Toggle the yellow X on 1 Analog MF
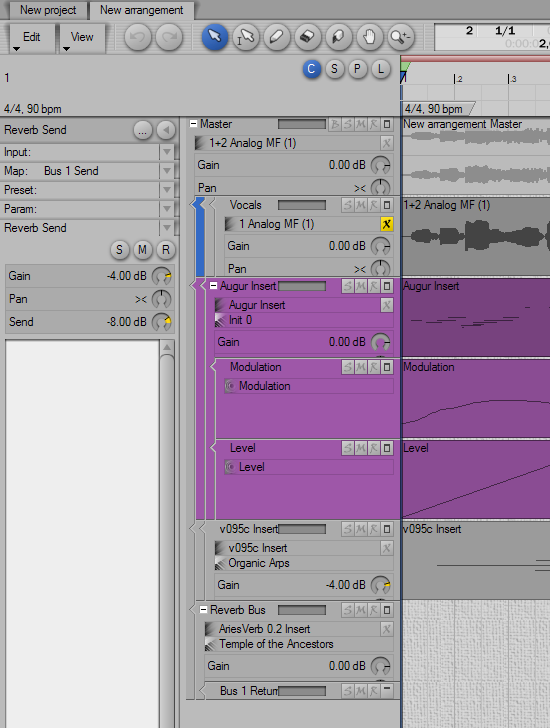550x728 pixels. point(387,224)
